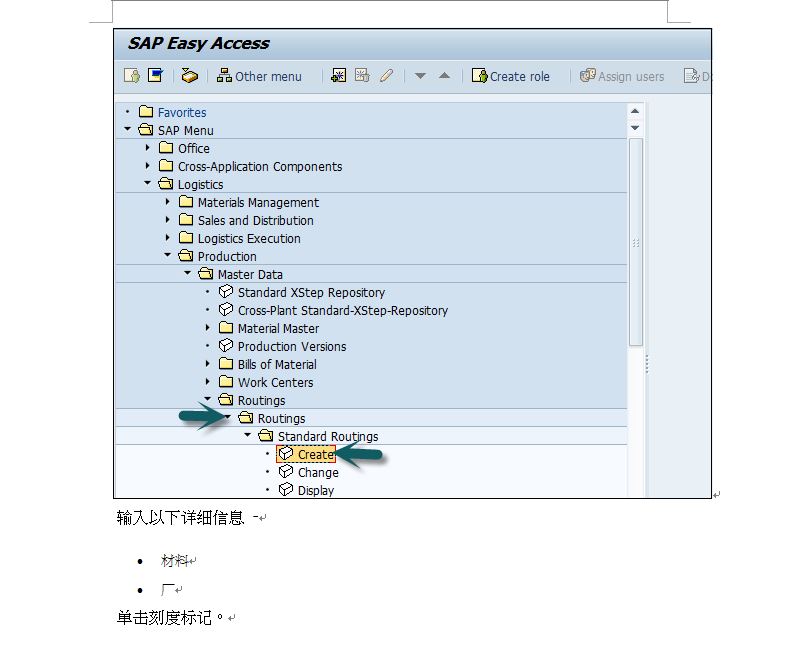Collapse the Master Data node
786x652 pixels.
187,273
